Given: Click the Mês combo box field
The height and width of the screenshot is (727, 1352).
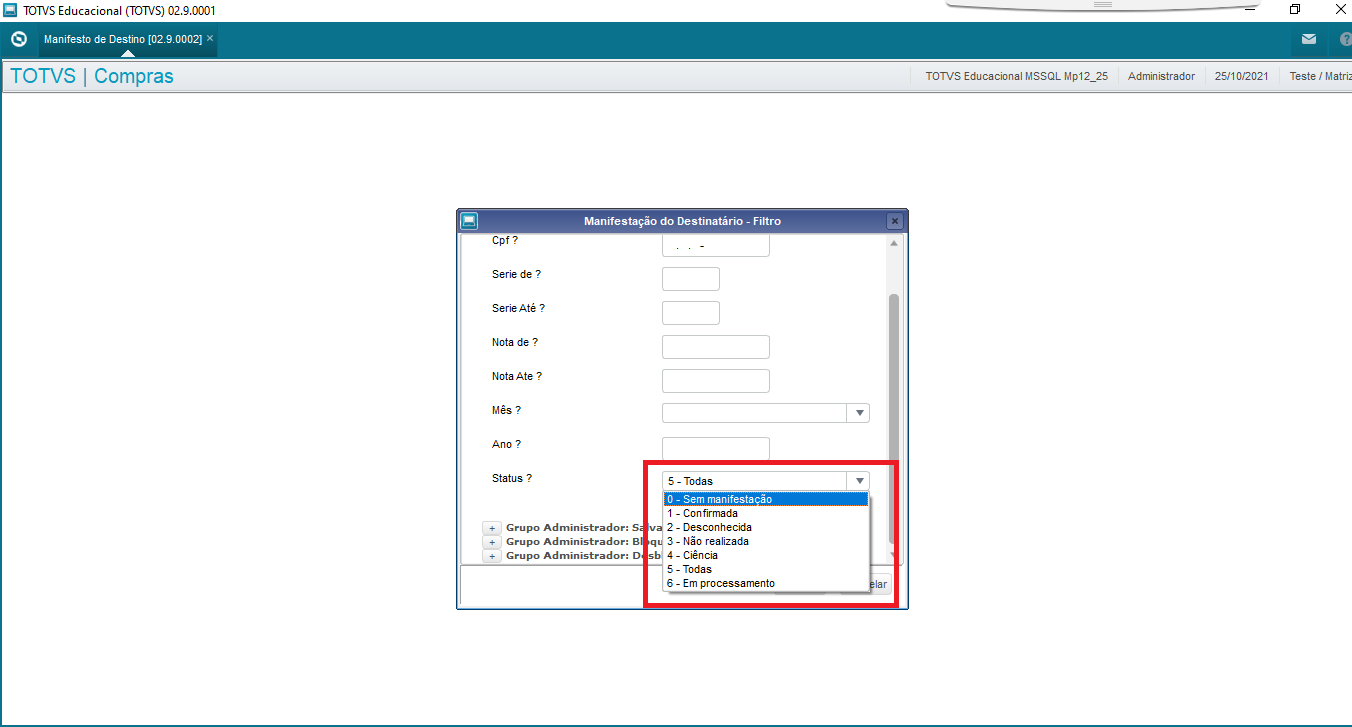Looking at the screenshot, I should (x=766, y=413).
